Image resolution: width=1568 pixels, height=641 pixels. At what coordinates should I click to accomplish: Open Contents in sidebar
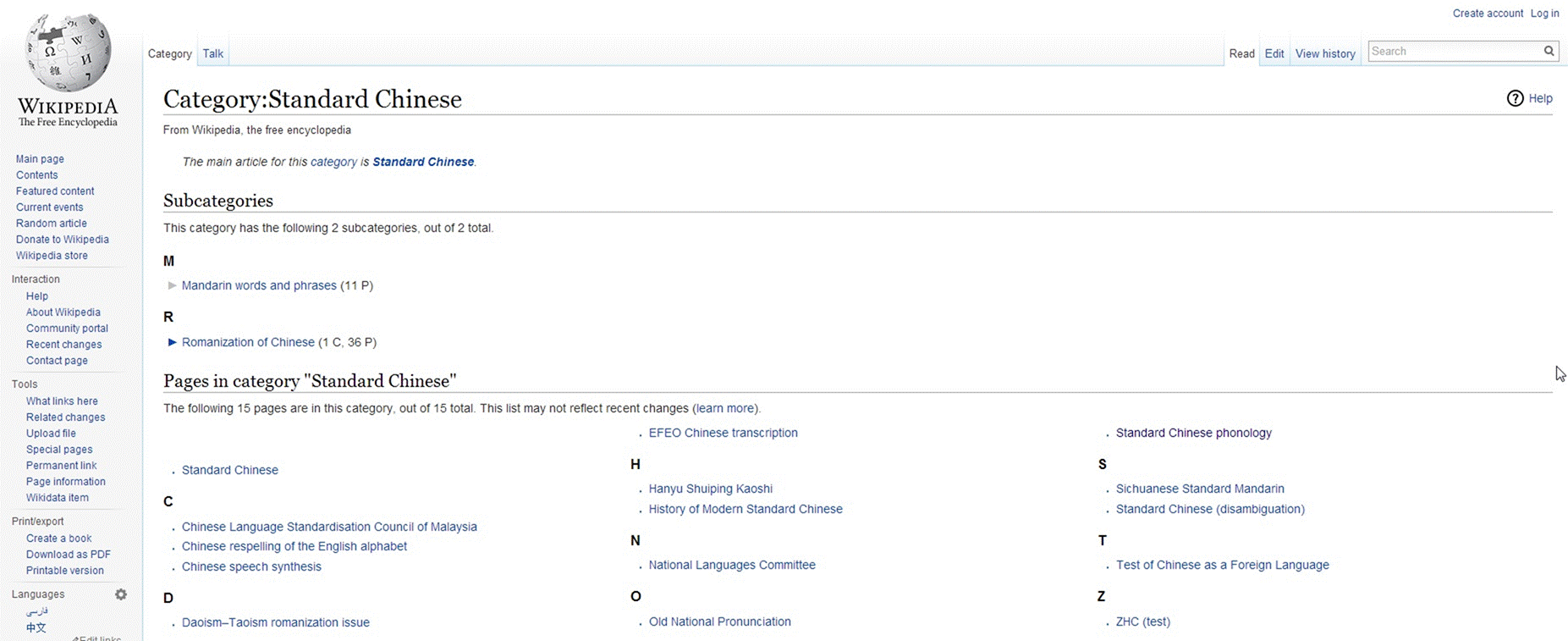(x=37, y=175)
